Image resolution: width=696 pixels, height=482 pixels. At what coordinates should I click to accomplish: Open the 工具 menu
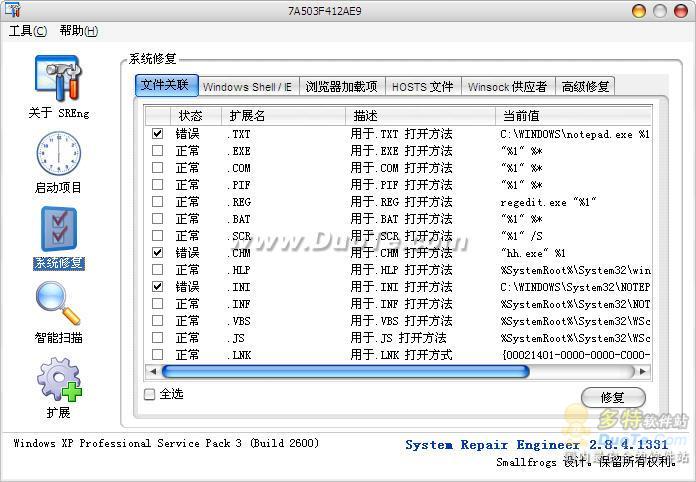pos(27,31)
